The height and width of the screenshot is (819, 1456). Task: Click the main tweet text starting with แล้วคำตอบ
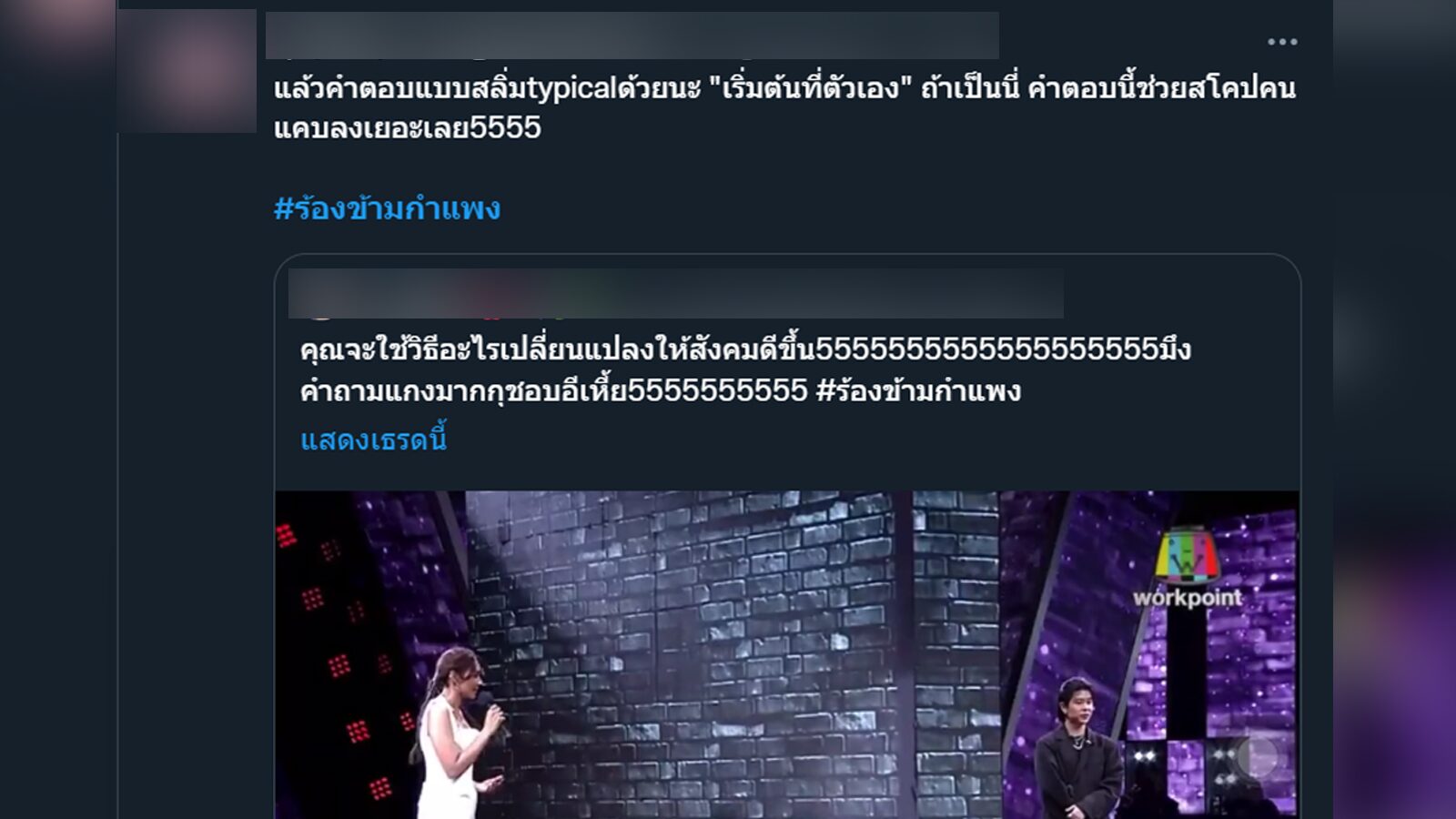click(784, 107)
